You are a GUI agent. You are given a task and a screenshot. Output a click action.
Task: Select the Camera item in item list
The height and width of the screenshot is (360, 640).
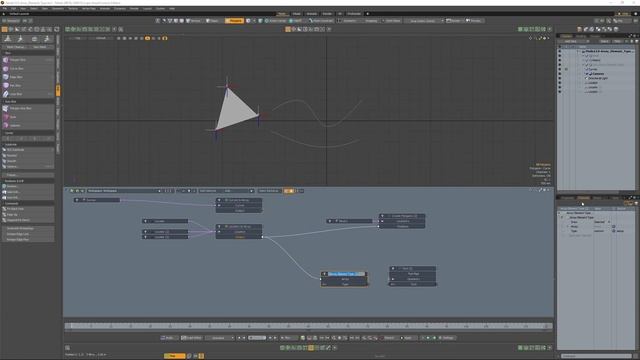pyautogui.click(x=598, y=74)
